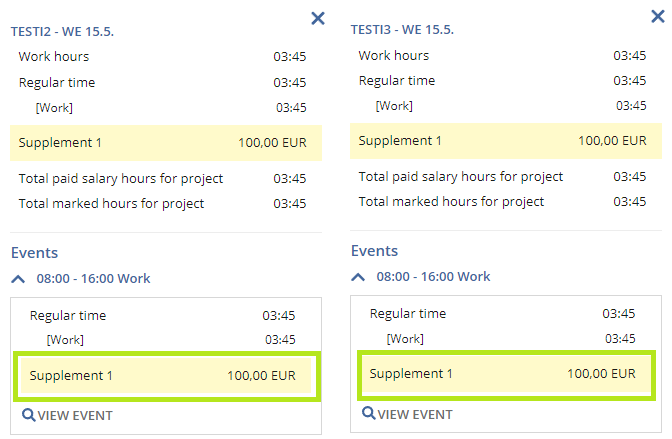Viewport: 672px width, 439px height.
Task: Click the 08:00 - 16:00 Work label in TESTI2
Action: [x=93, y=279]
